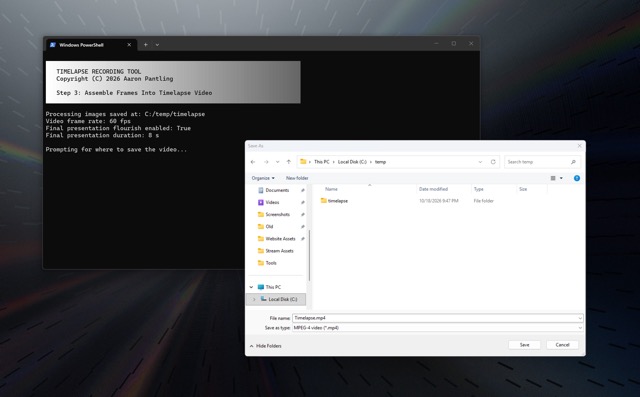Click the pin icon next to Old
Image resolution: width=640 pixels, height=397 pixels.
[x=302, y=226]
